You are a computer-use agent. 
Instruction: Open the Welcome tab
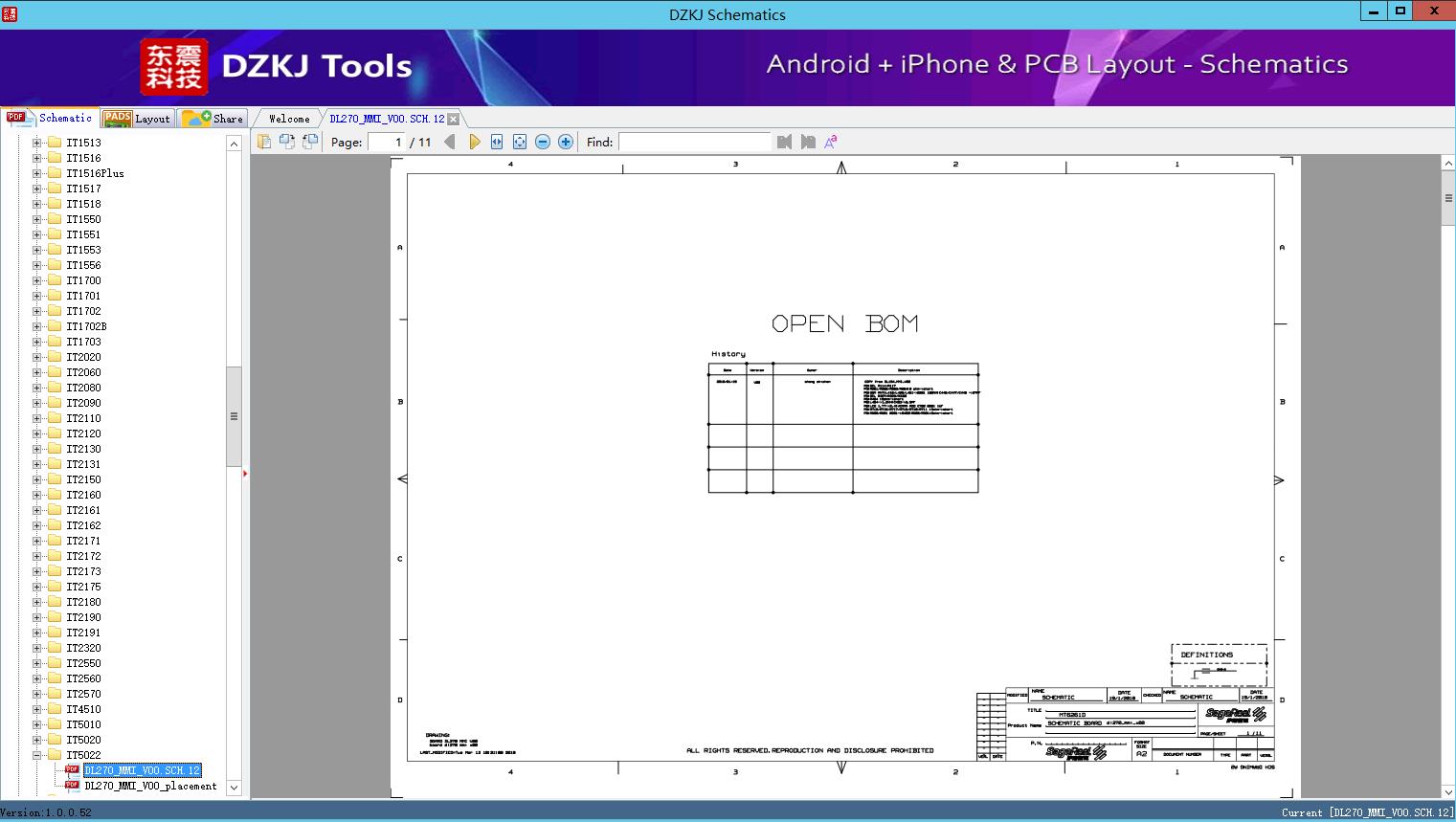[x=289, y=119]
